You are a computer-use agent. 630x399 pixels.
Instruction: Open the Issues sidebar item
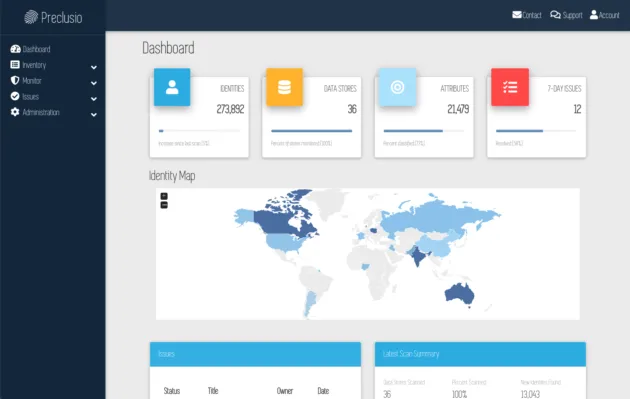tap(31, 96)
